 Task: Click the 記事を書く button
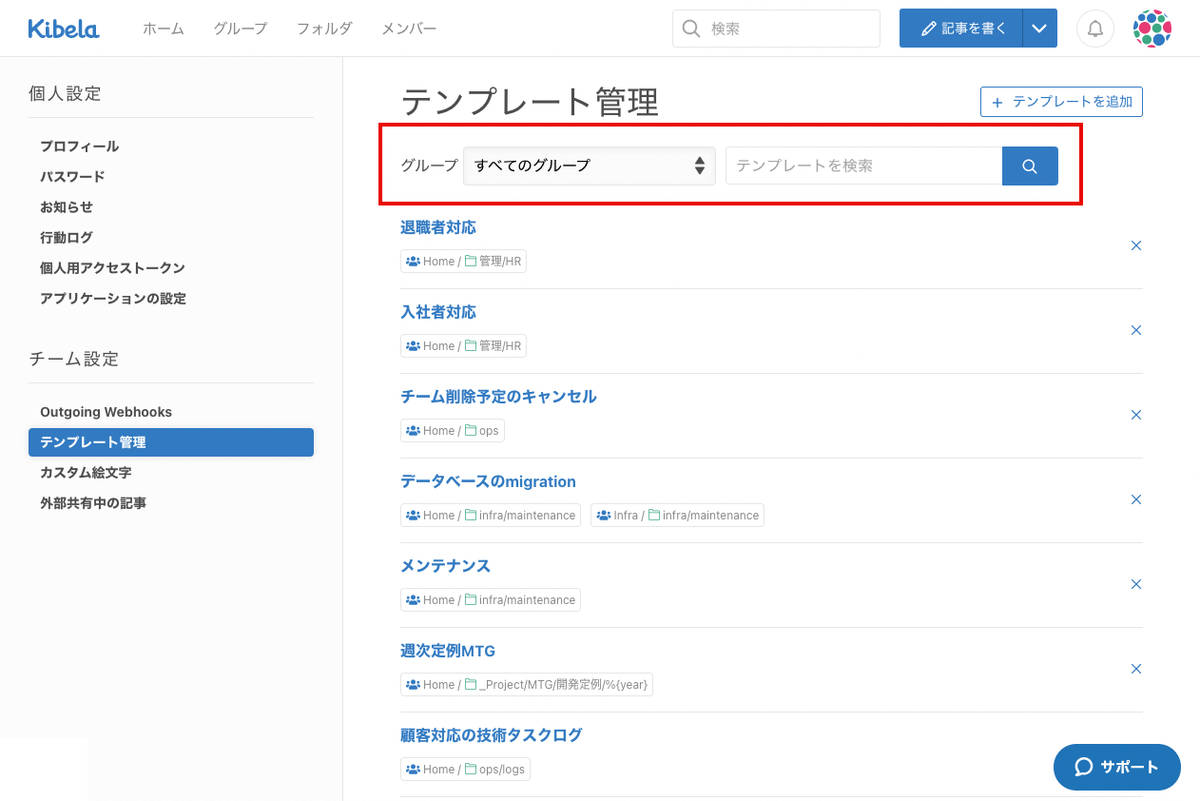pos(961,29)
